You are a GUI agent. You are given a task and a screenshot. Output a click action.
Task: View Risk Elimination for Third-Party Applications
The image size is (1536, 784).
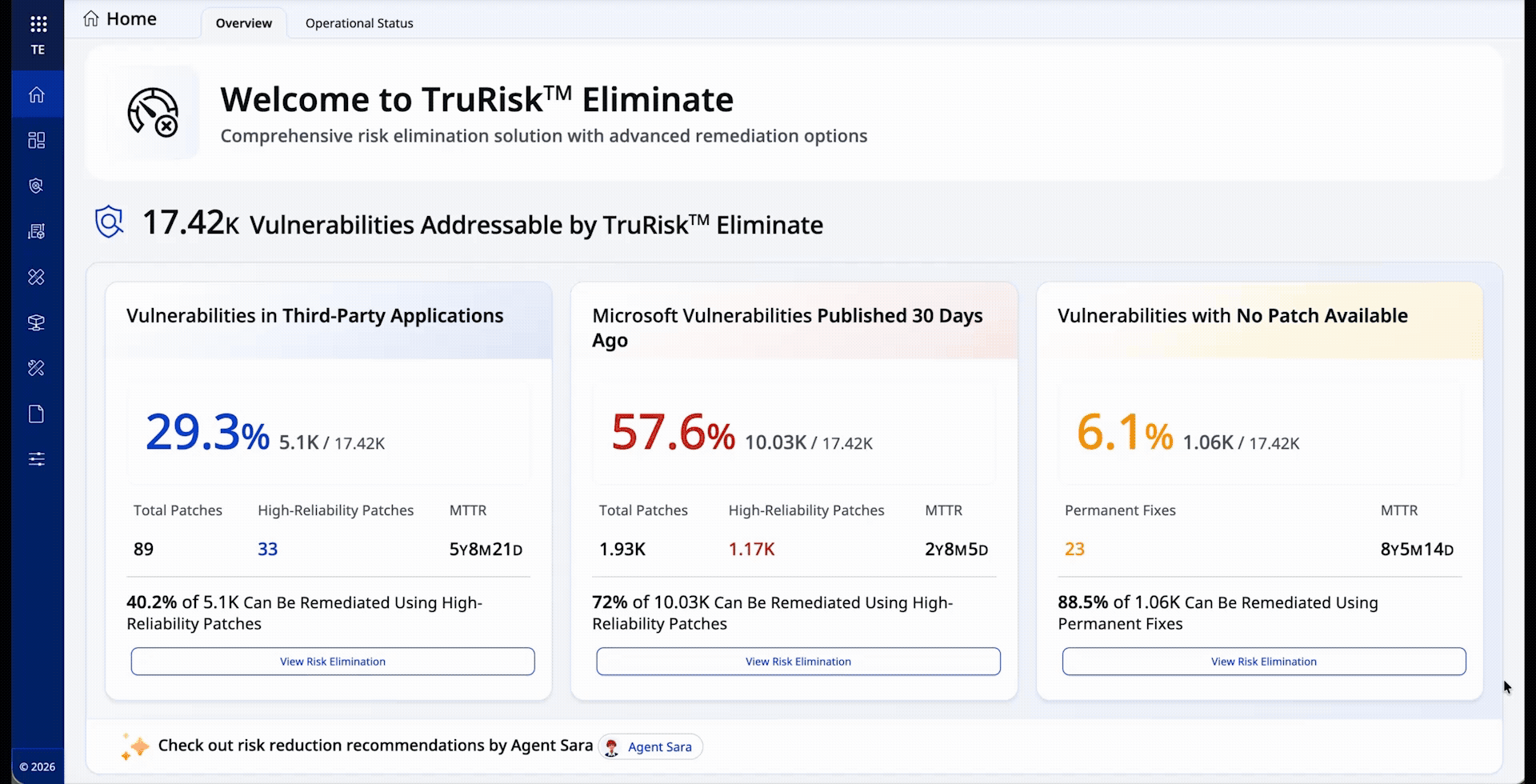pos(333,662)
